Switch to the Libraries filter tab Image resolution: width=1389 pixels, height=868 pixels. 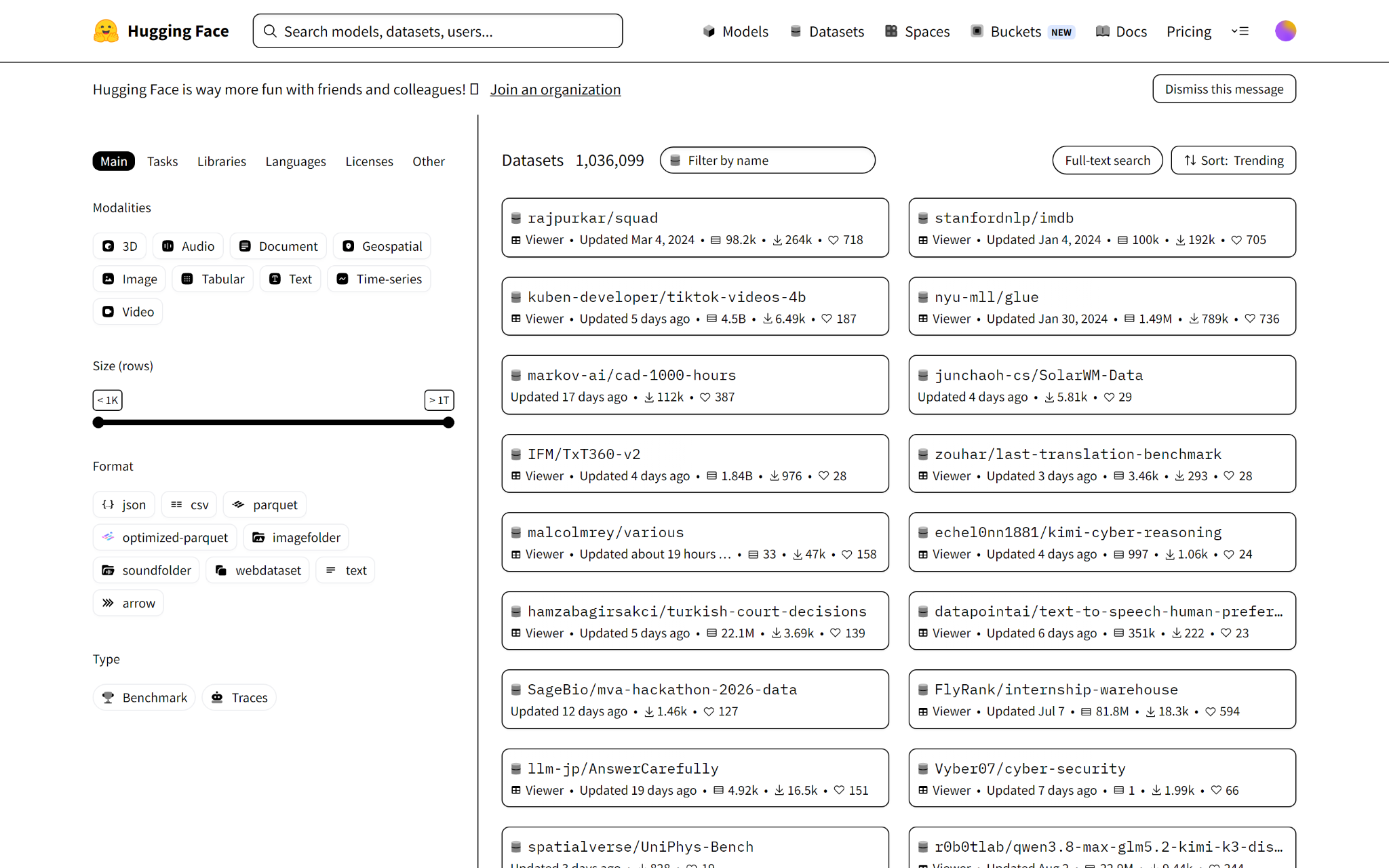[222, 161]
